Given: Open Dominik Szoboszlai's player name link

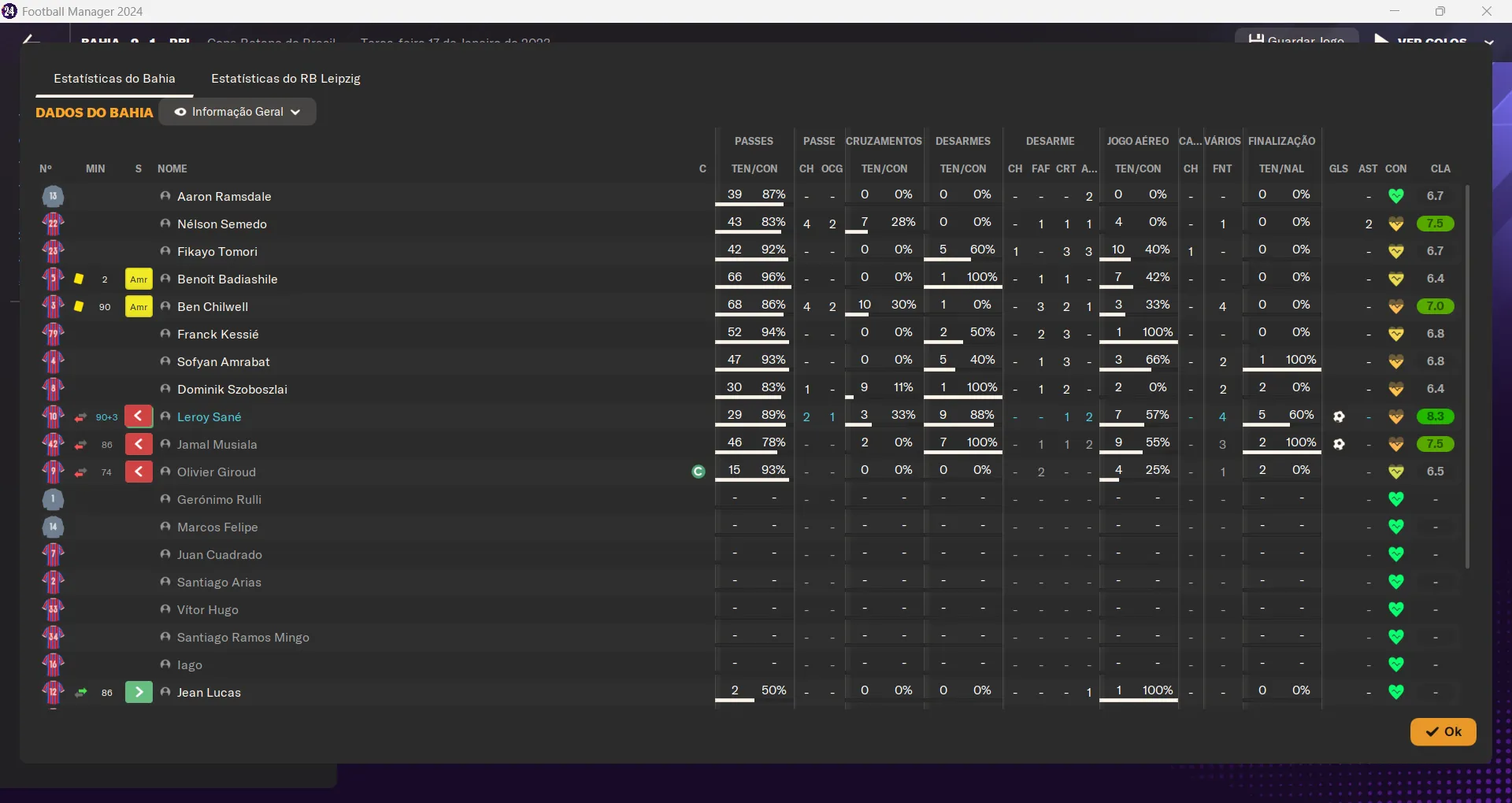Looking at the screenshot, I should tap(232, 390).
